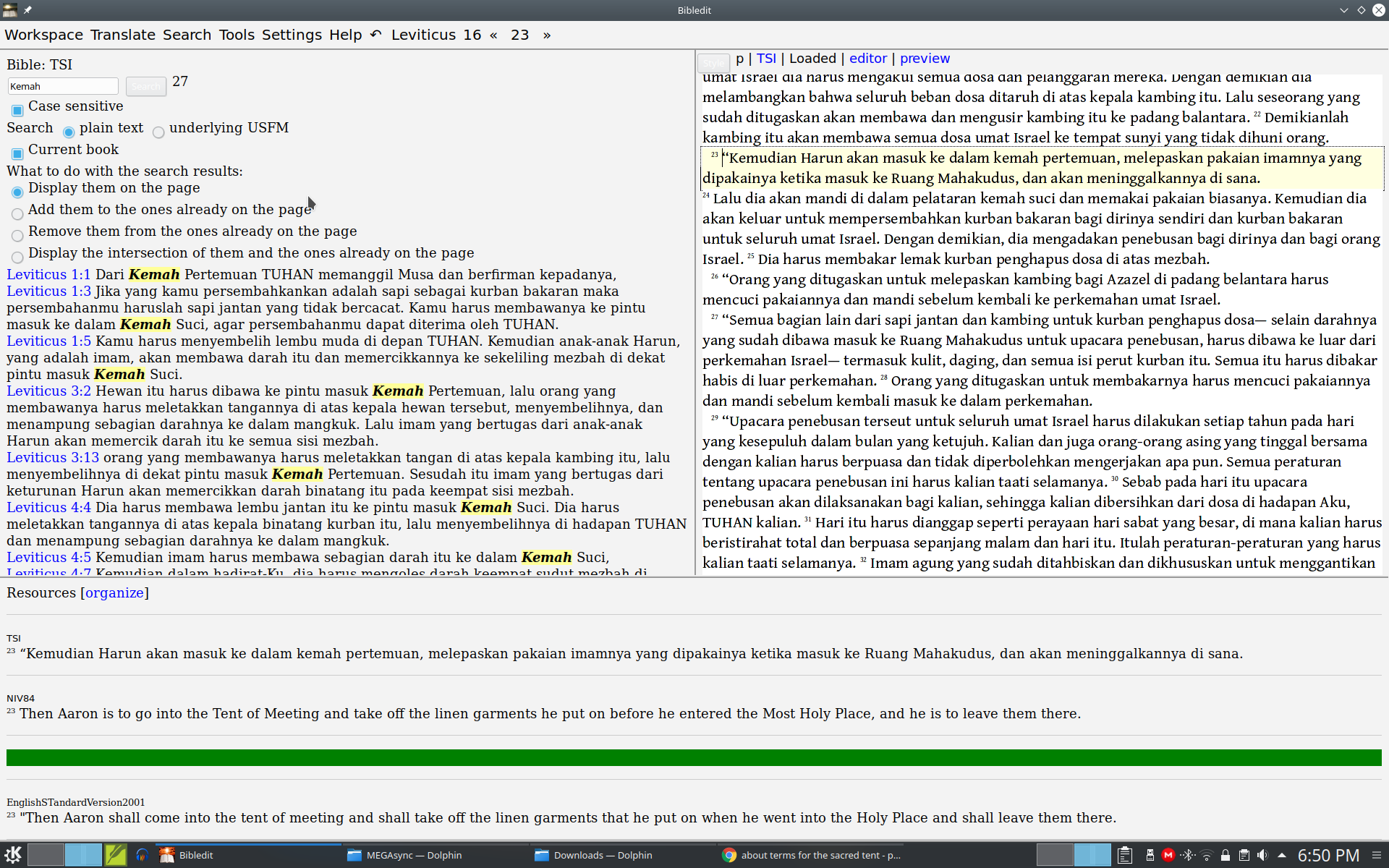Image resolution: width=1389 pixels, height=868 pixels.
Task: Open the USB device tray icon
Action: (x=1150, y=855)
